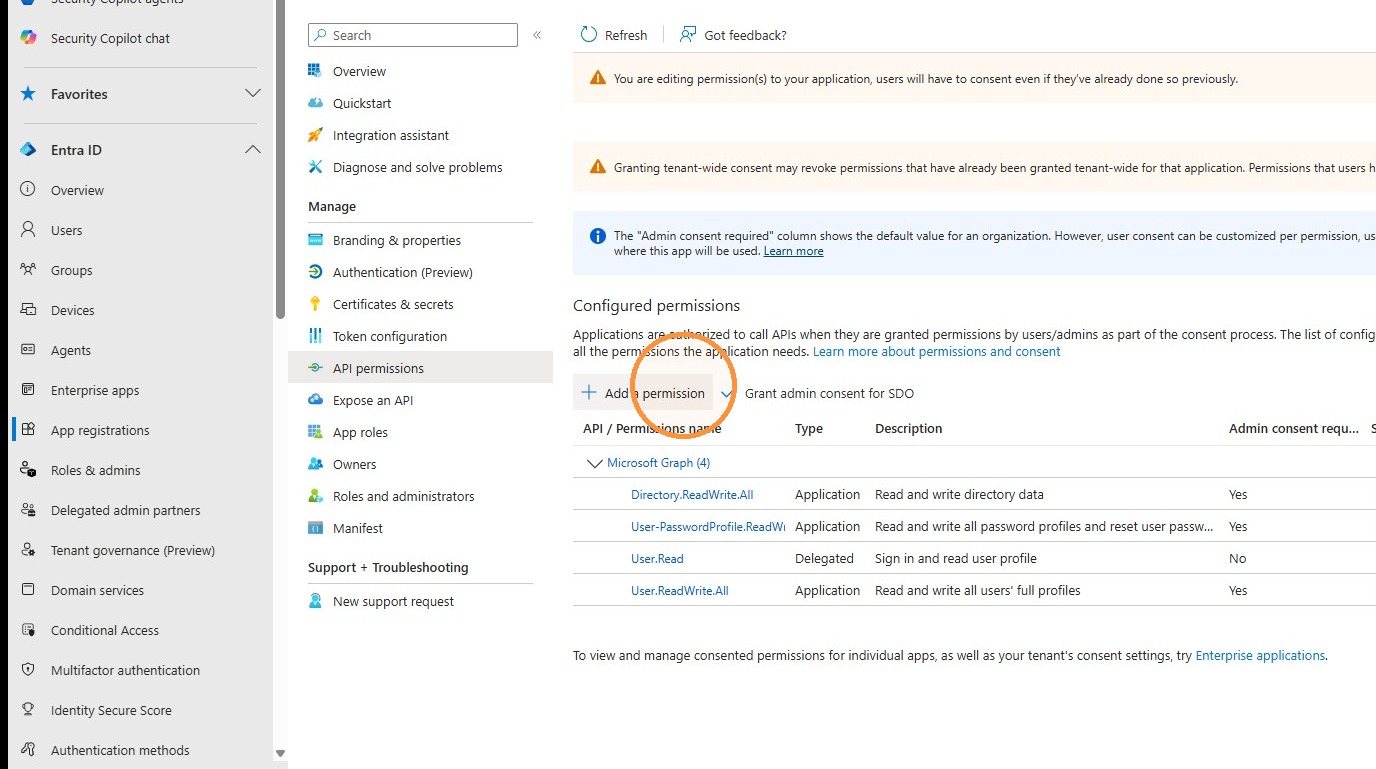
Task: Open Authentication methods in the sidebar
Action: pos(120,750)
